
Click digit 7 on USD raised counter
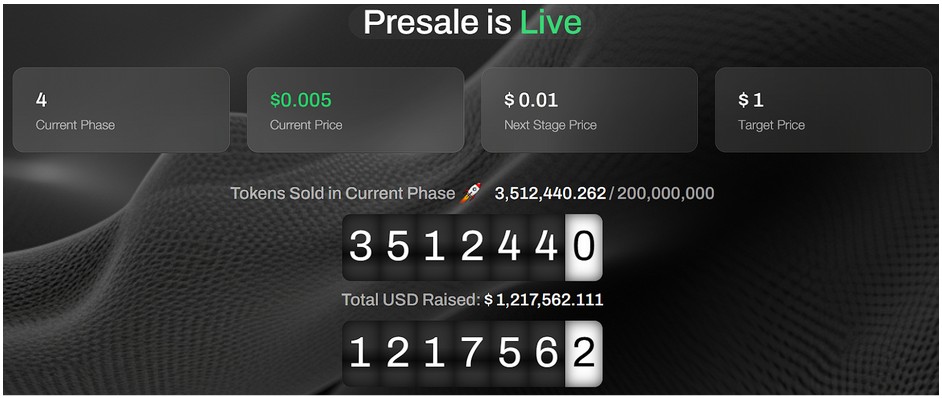point(472,354)
